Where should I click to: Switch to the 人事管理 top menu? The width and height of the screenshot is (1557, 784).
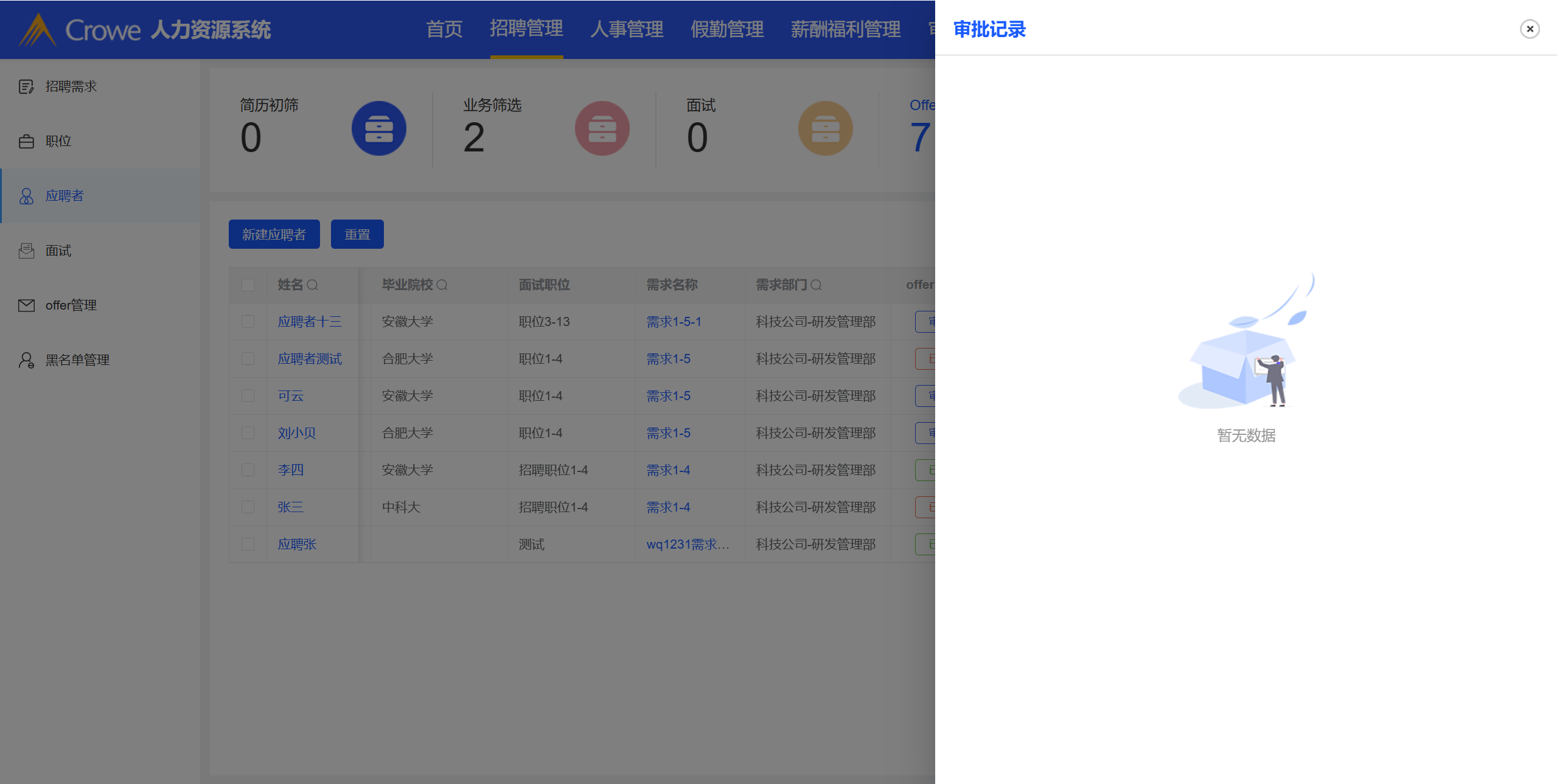(x=626, y=29)
